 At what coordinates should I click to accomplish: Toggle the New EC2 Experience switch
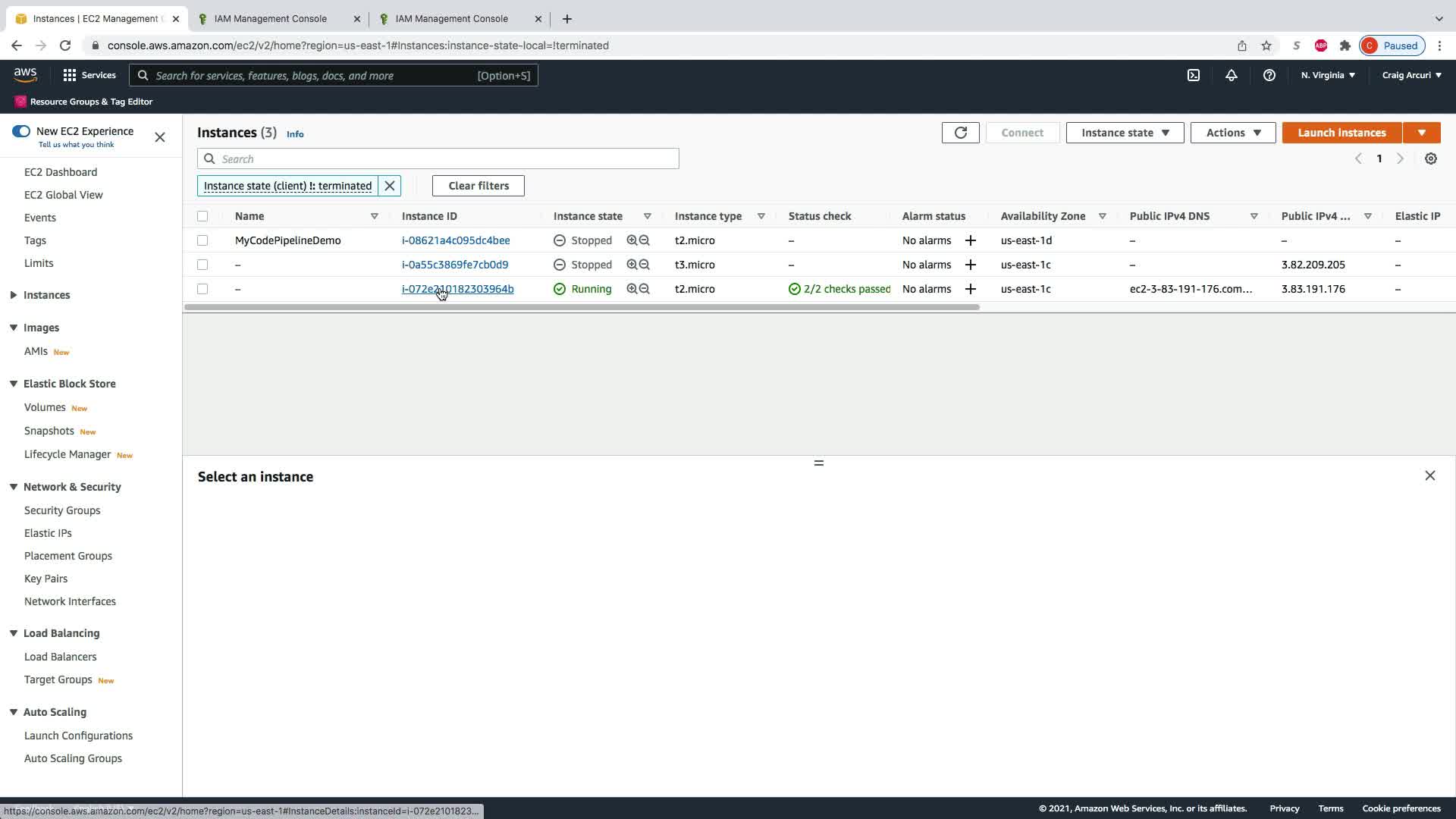click(21, 131)
